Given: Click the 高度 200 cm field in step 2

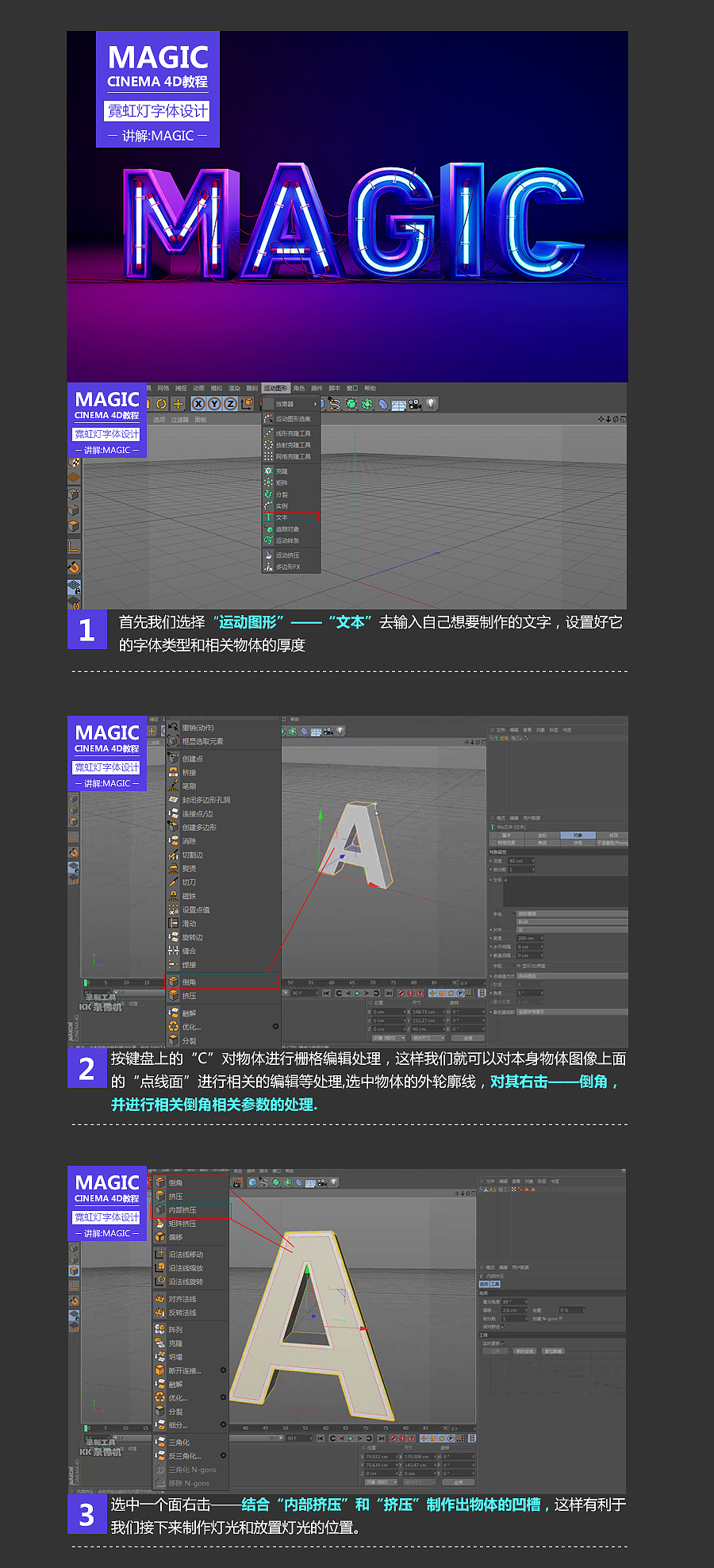Looking at the screenshot, I should pos(530,938).
